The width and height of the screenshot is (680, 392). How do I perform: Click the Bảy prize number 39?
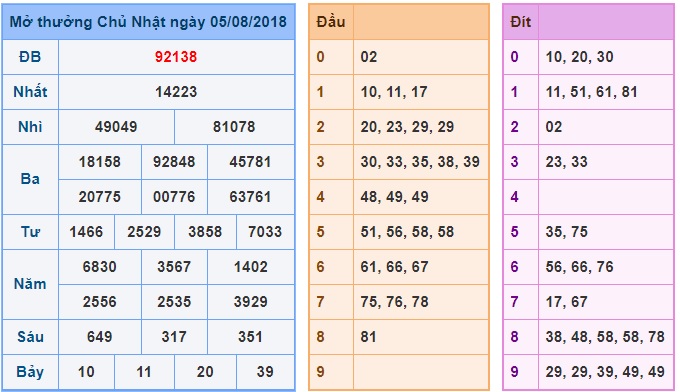click(265, 372)
